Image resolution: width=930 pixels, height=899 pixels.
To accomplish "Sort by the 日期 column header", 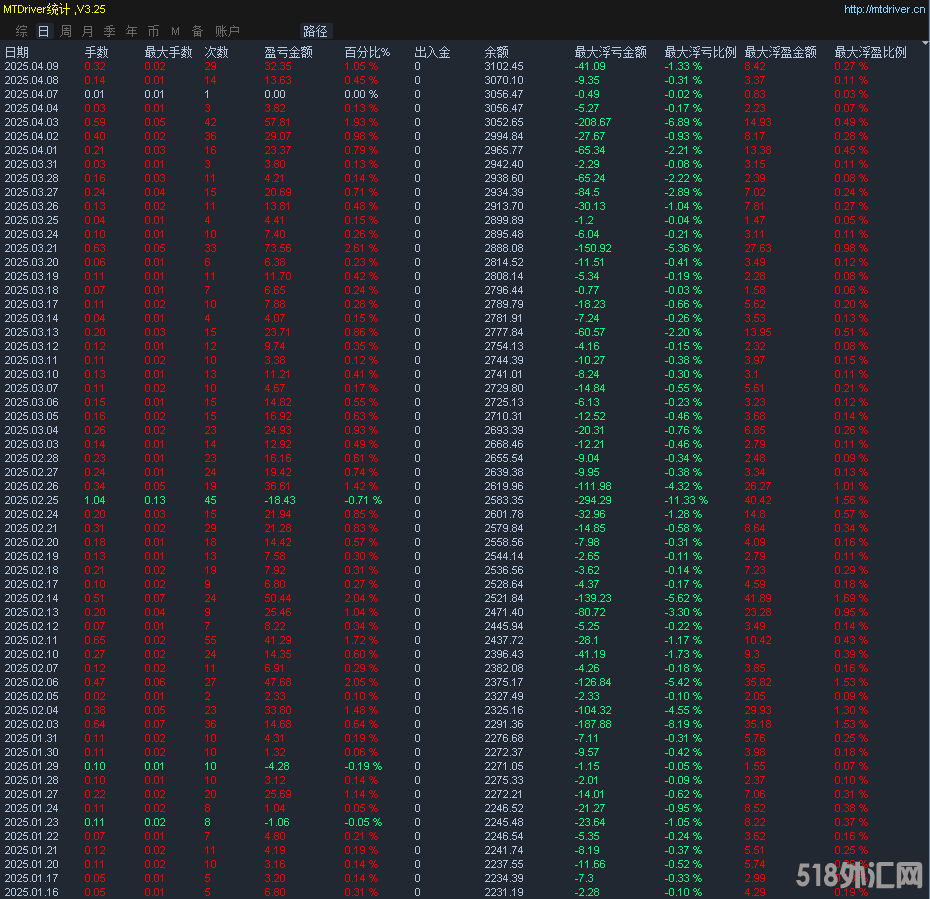I will [x=17, y=52].
